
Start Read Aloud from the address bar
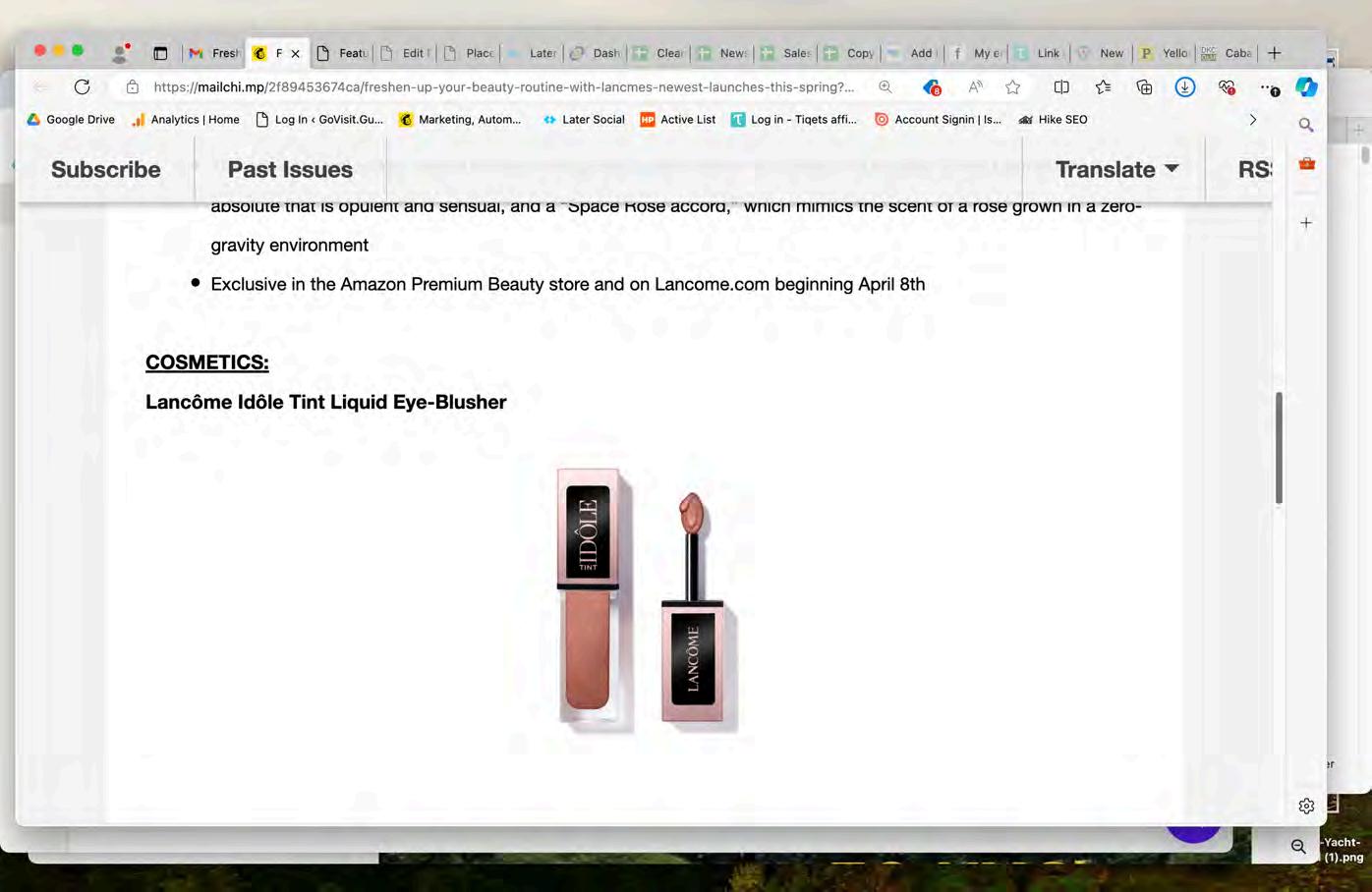tap(975, 87)
